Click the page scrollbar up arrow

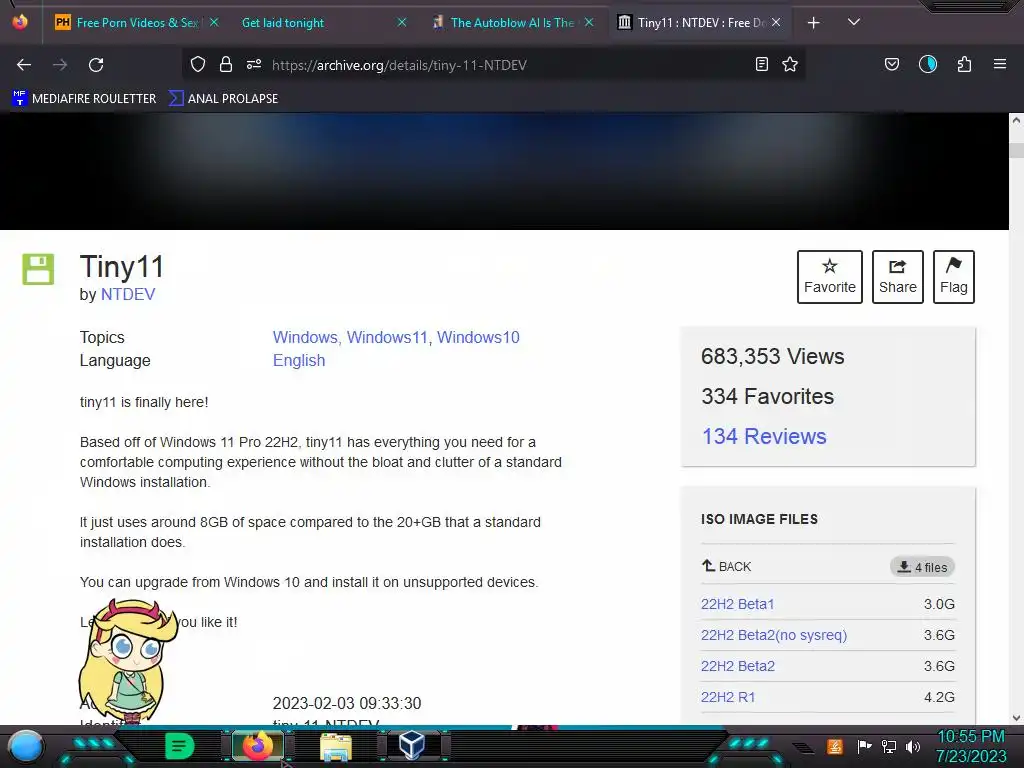pos(1016,120)
